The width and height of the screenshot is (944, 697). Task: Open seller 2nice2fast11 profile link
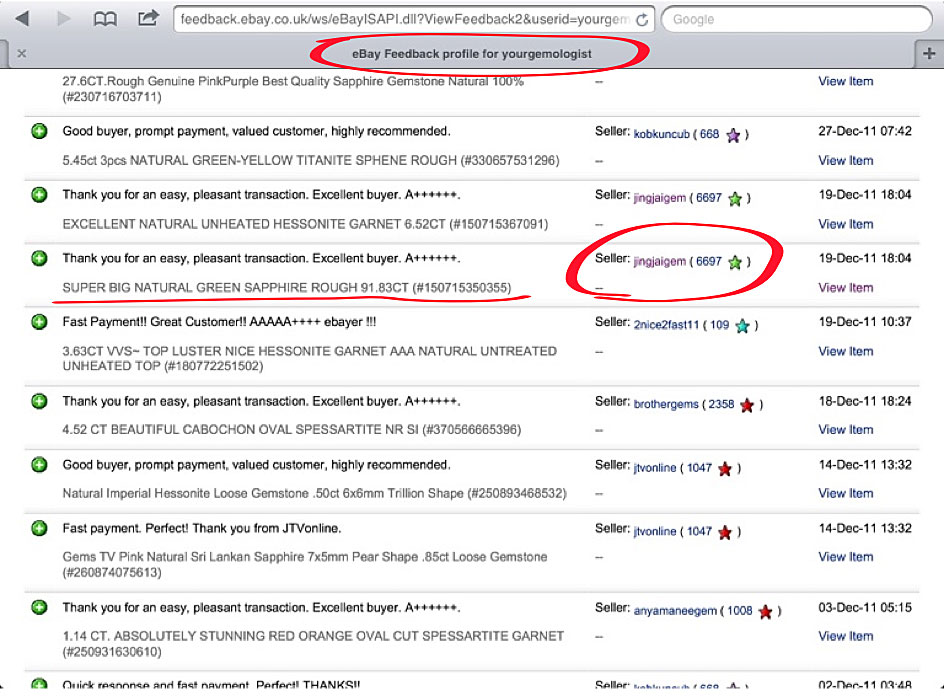click(x=666, y=325)
